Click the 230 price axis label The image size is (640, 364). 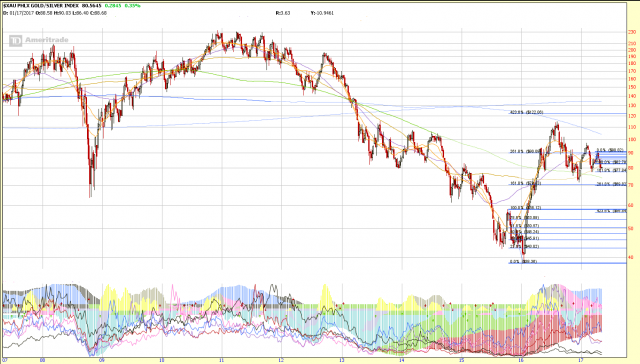pos(632,32)
